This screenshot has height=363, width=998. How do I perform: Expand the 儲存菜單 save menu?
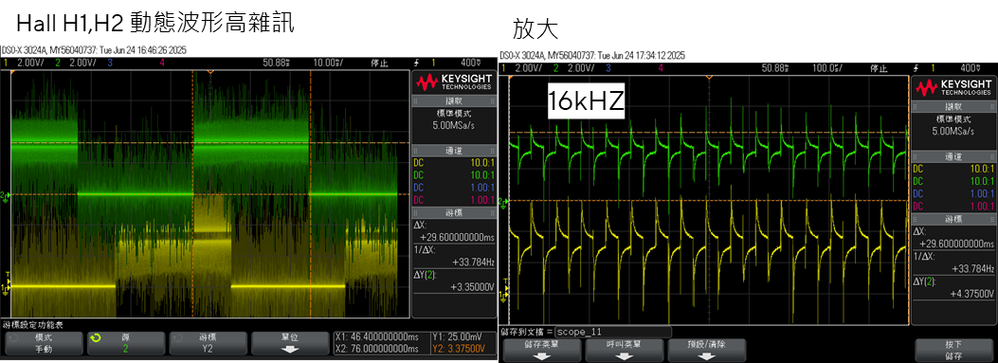(542, 350)
